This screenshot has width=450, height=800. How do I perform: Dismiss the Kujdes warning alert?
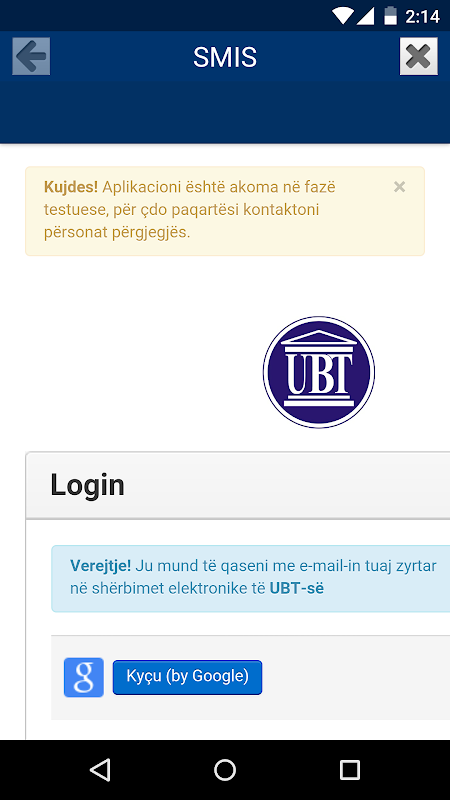pos(399,187)
